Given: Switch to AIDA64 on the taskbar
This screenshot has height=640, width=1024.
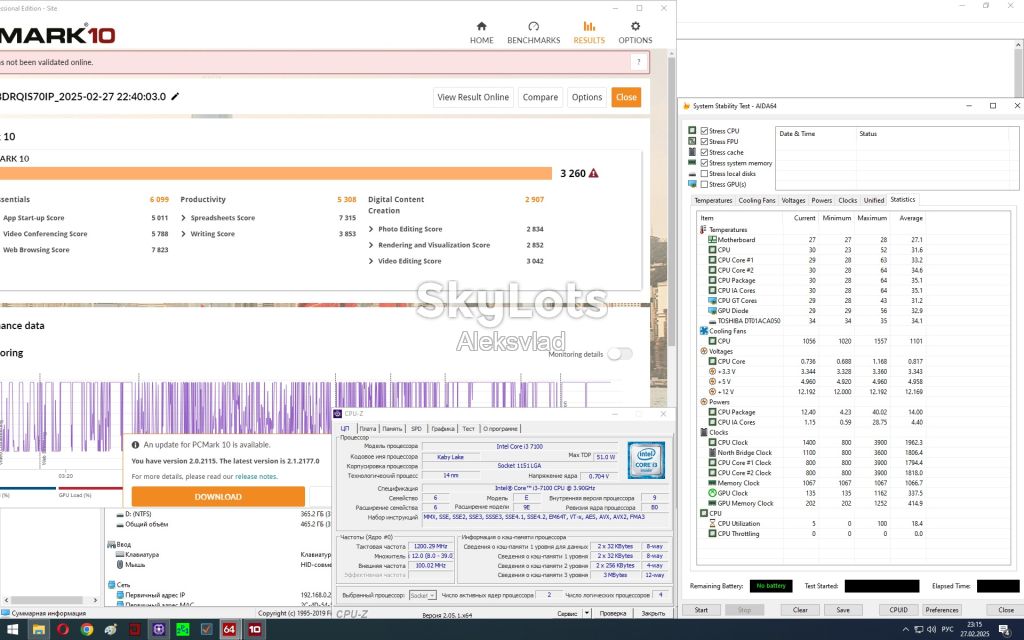Looking at the screenshot, I should 229,630.
